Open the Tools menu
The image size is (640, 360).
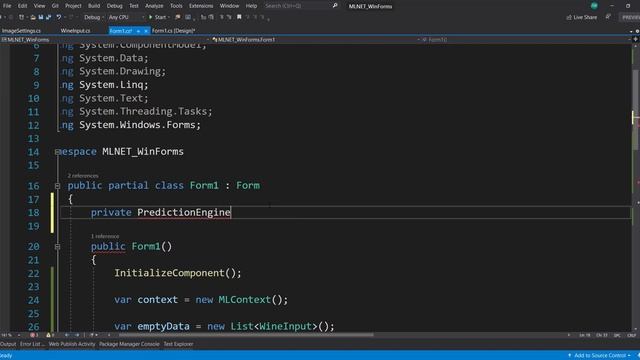pyautogui.click(x=176, y=6)
